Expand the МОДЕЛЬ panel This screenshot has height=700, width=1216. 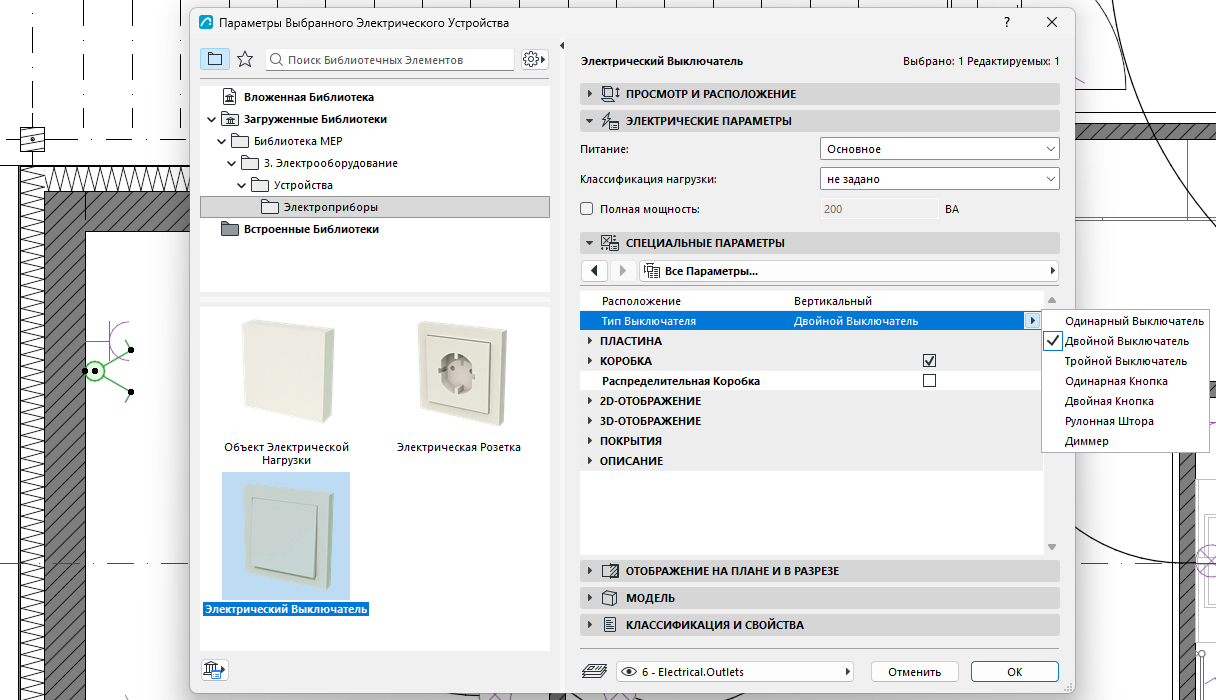pyautogui.click(x=819, y=598)
